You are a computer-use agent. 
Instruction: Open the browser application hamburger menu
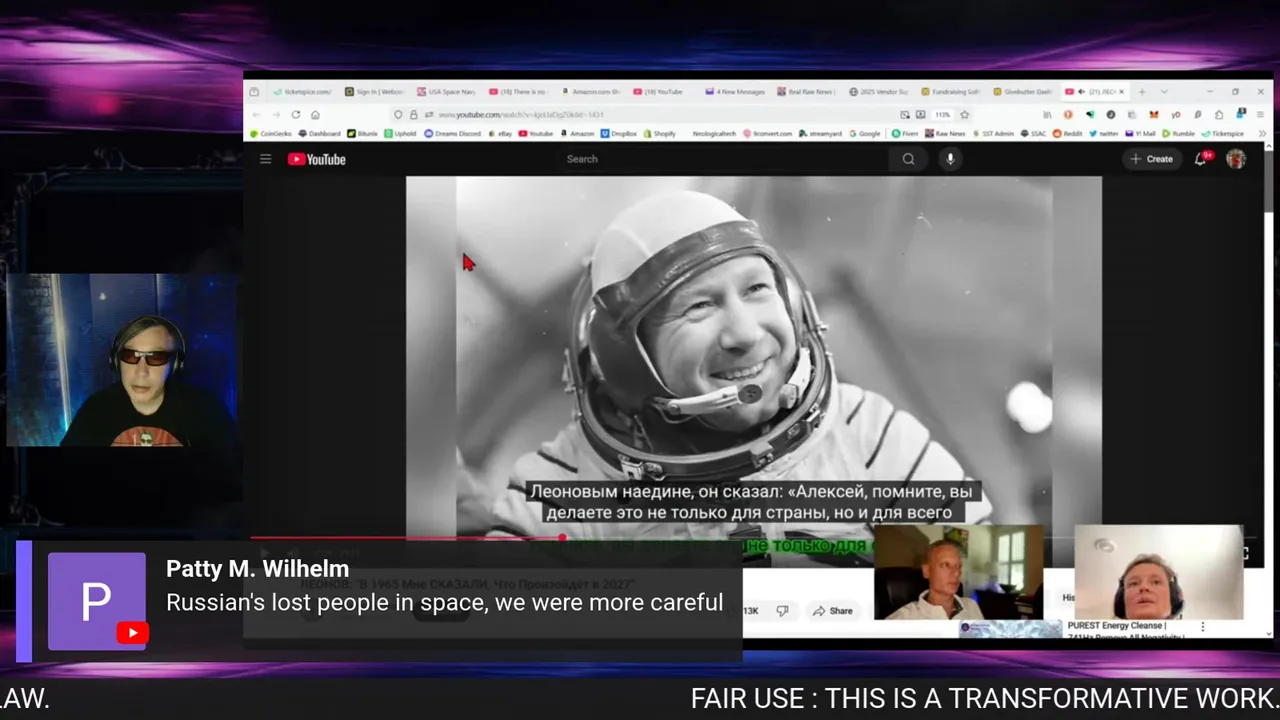pos(1260,115)
